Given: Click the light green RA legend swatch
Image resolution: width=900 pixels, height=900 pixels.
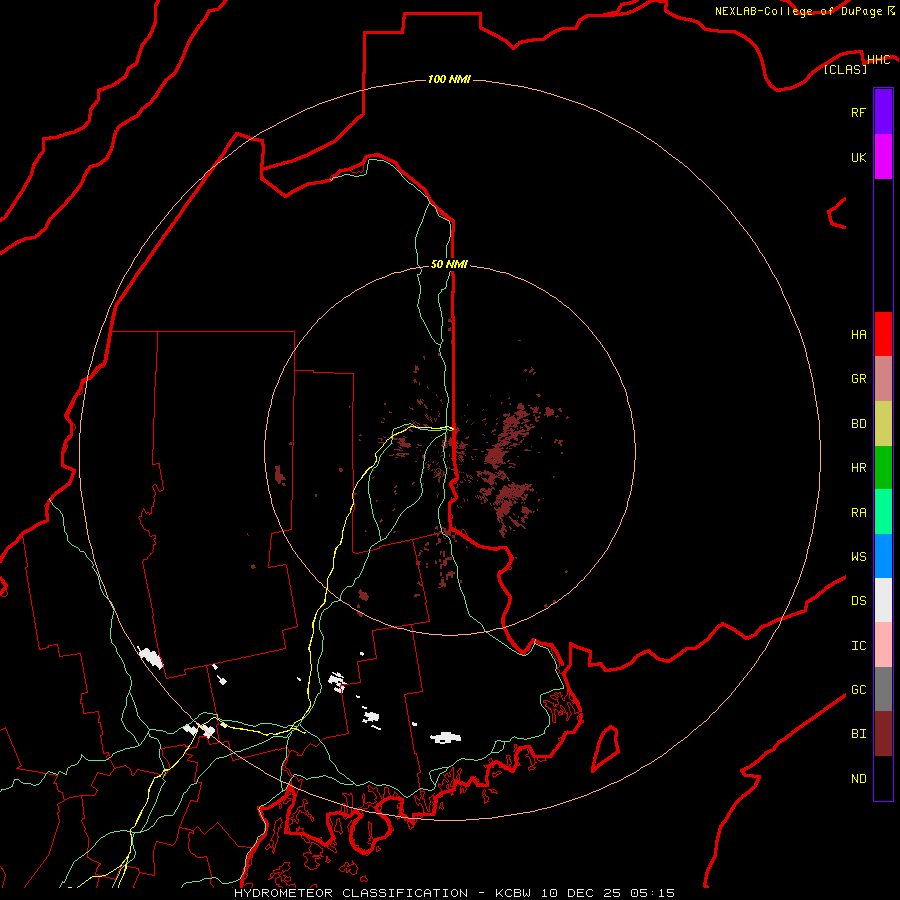Looking at the screenshot, I should click(883, 512).
